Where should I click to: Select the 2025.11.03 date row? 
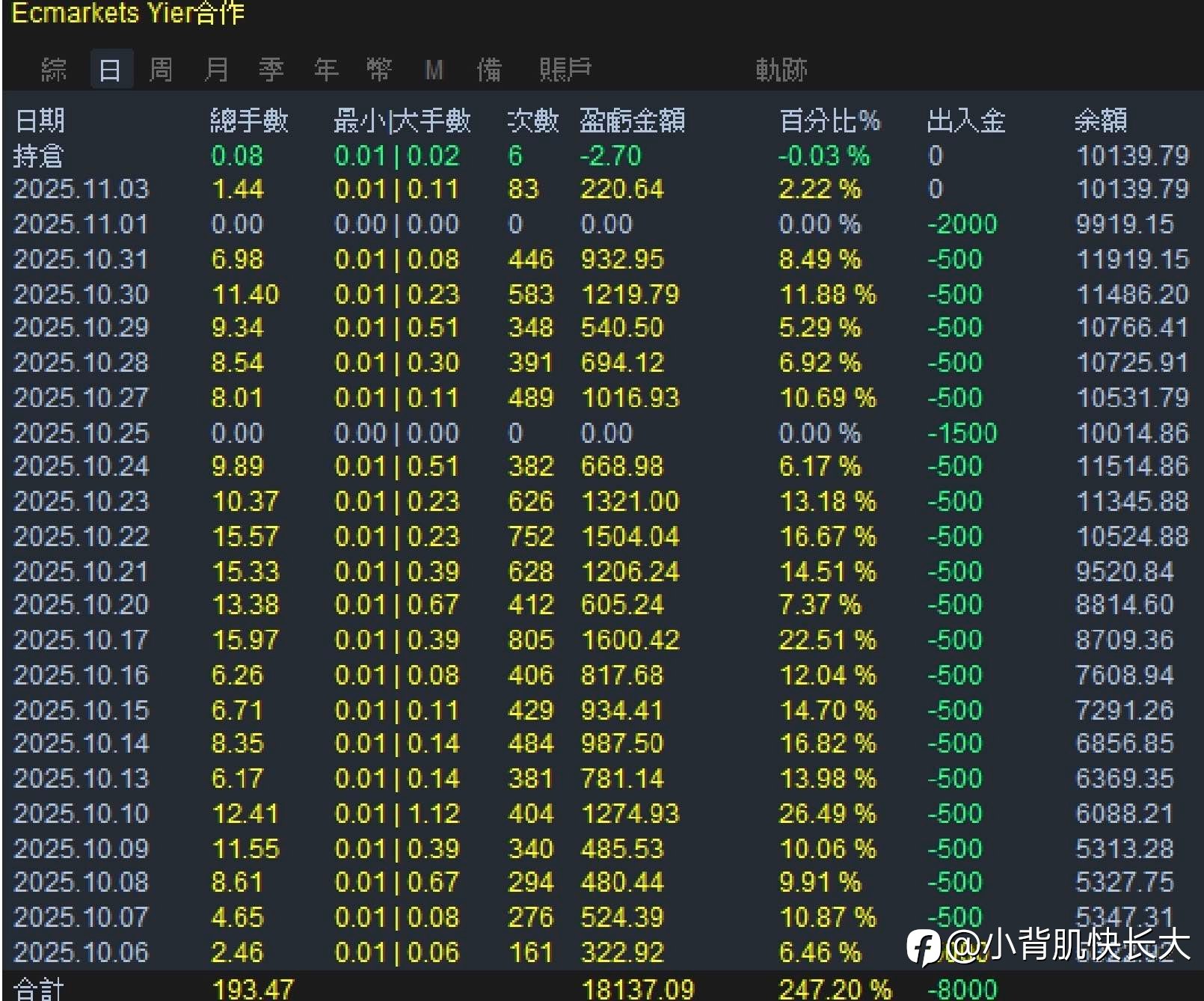click(602, 189)
